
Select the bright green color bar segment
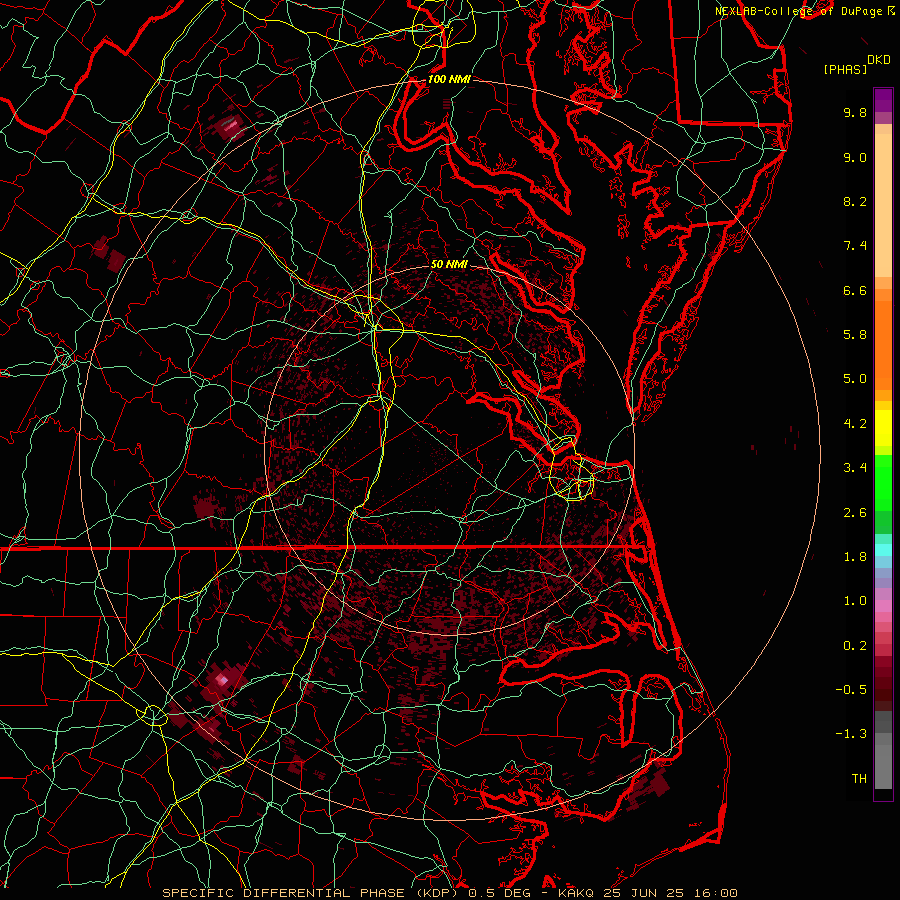tap(883, 482)
